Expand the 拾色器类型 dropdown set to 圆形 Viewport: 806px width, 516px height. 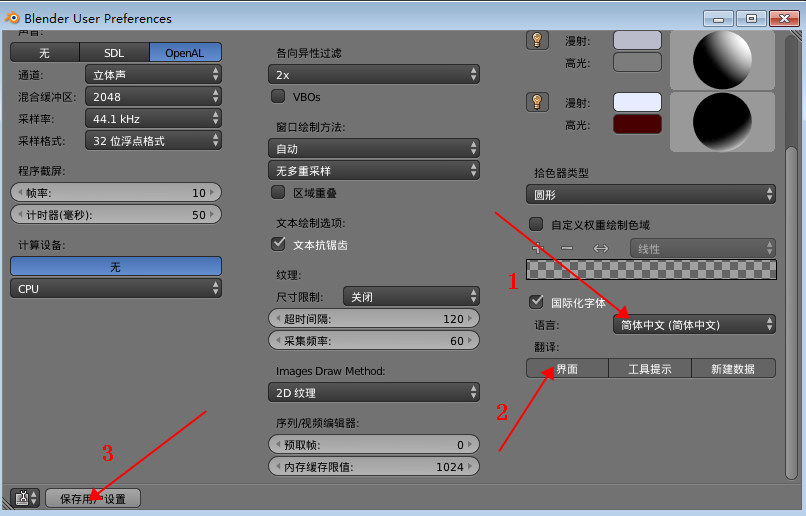click(x=651, y=194)
